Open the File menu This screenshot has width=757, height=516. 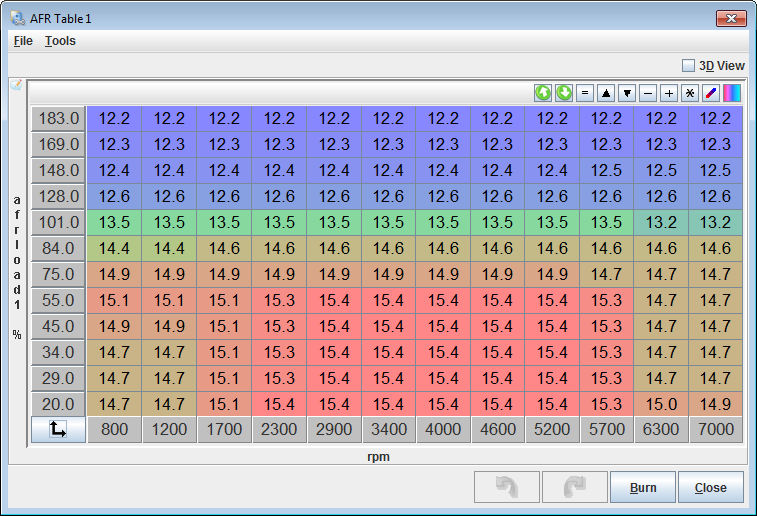[x=23, y=41]
